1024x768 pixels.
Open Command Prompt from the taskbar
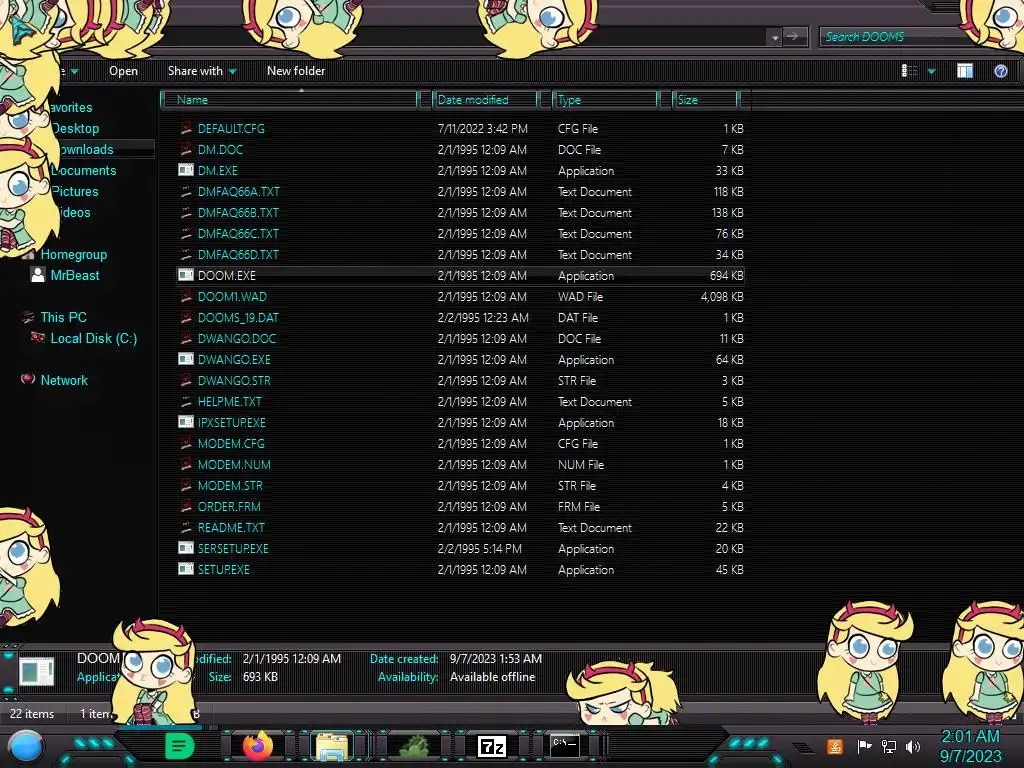[x=565, y=745]
